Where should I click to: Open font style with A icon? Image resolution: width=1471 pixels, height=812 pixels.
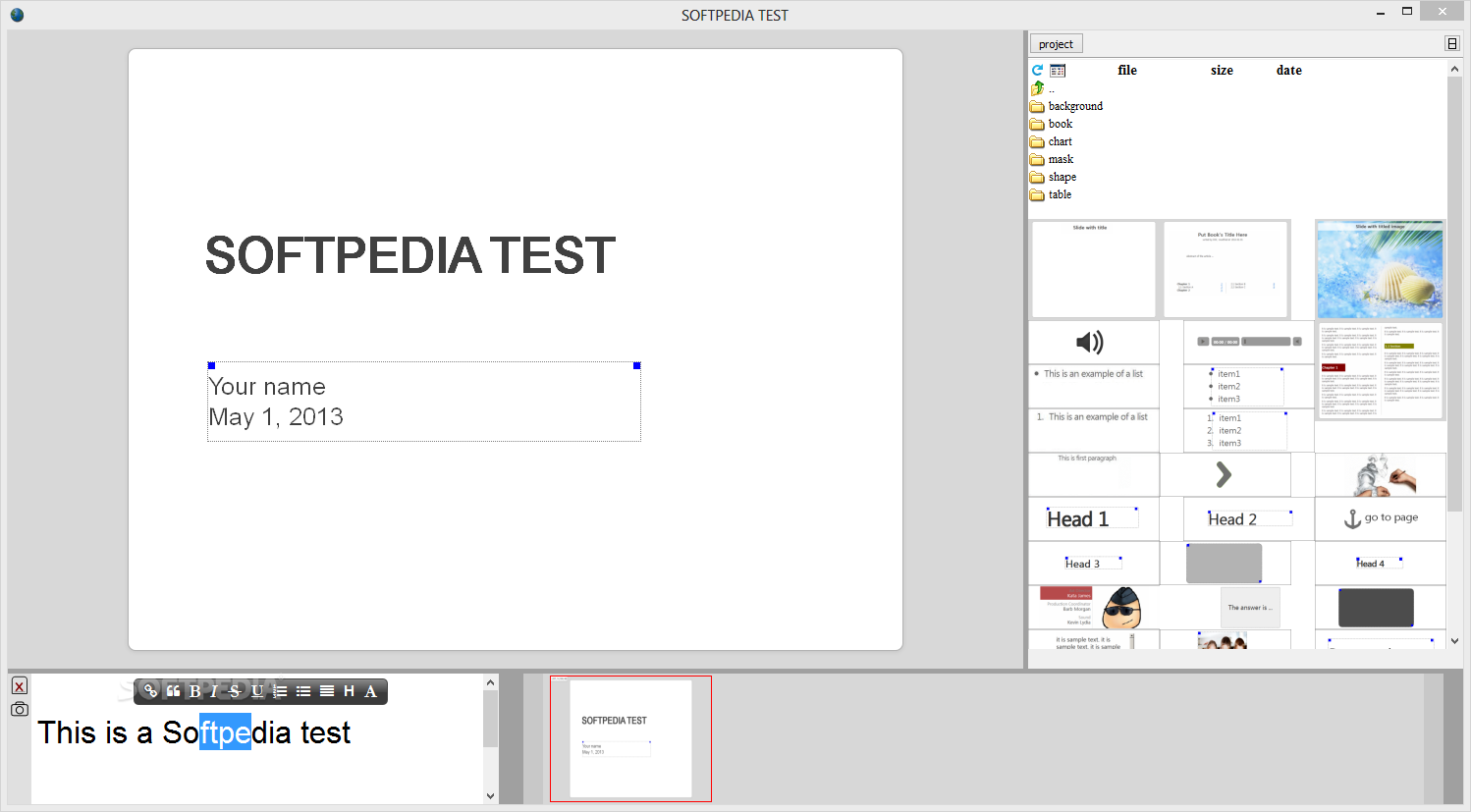(370, 691)
